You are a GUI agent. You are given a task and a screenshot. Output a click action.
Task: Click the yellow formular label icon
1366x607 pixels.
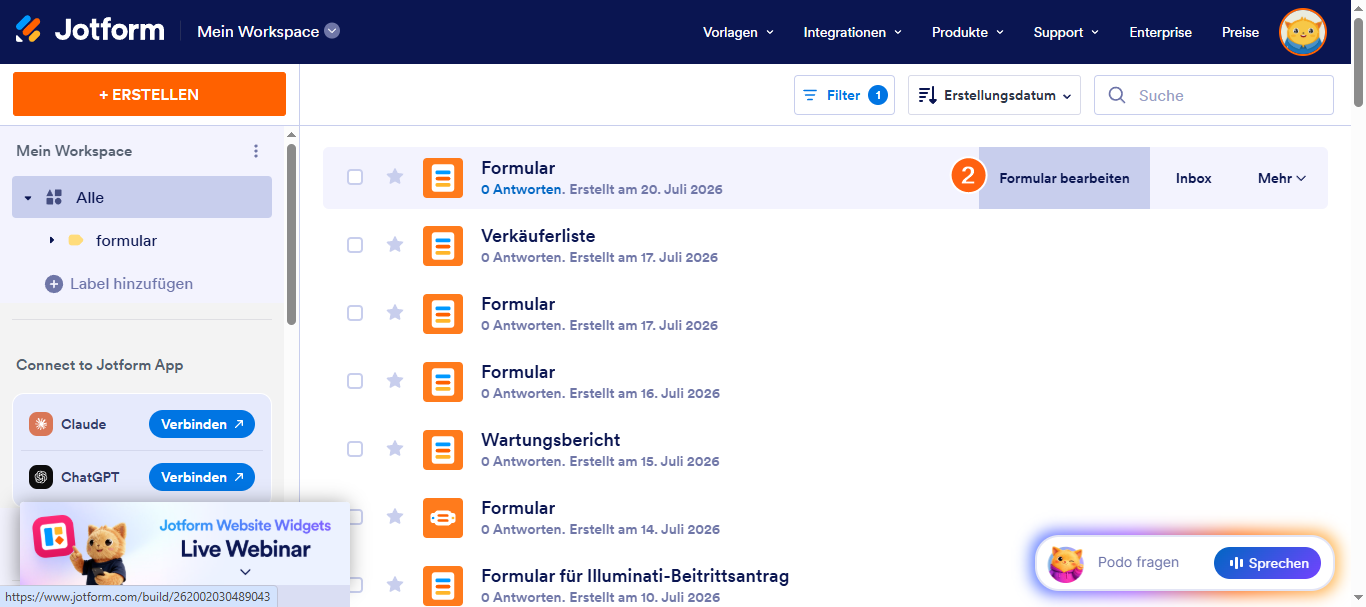(x=75, y=241)
